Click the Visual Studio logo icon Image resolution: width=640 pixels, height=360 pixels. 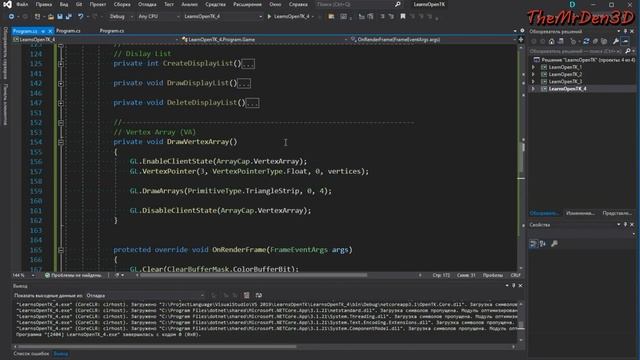(x=7, y=4)
